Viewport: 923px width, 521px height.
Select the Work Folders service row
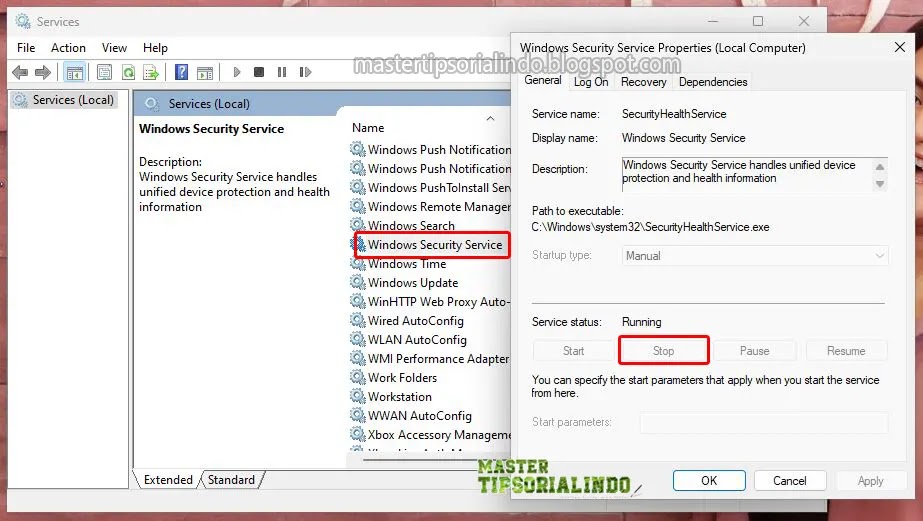tap(431, 377)
